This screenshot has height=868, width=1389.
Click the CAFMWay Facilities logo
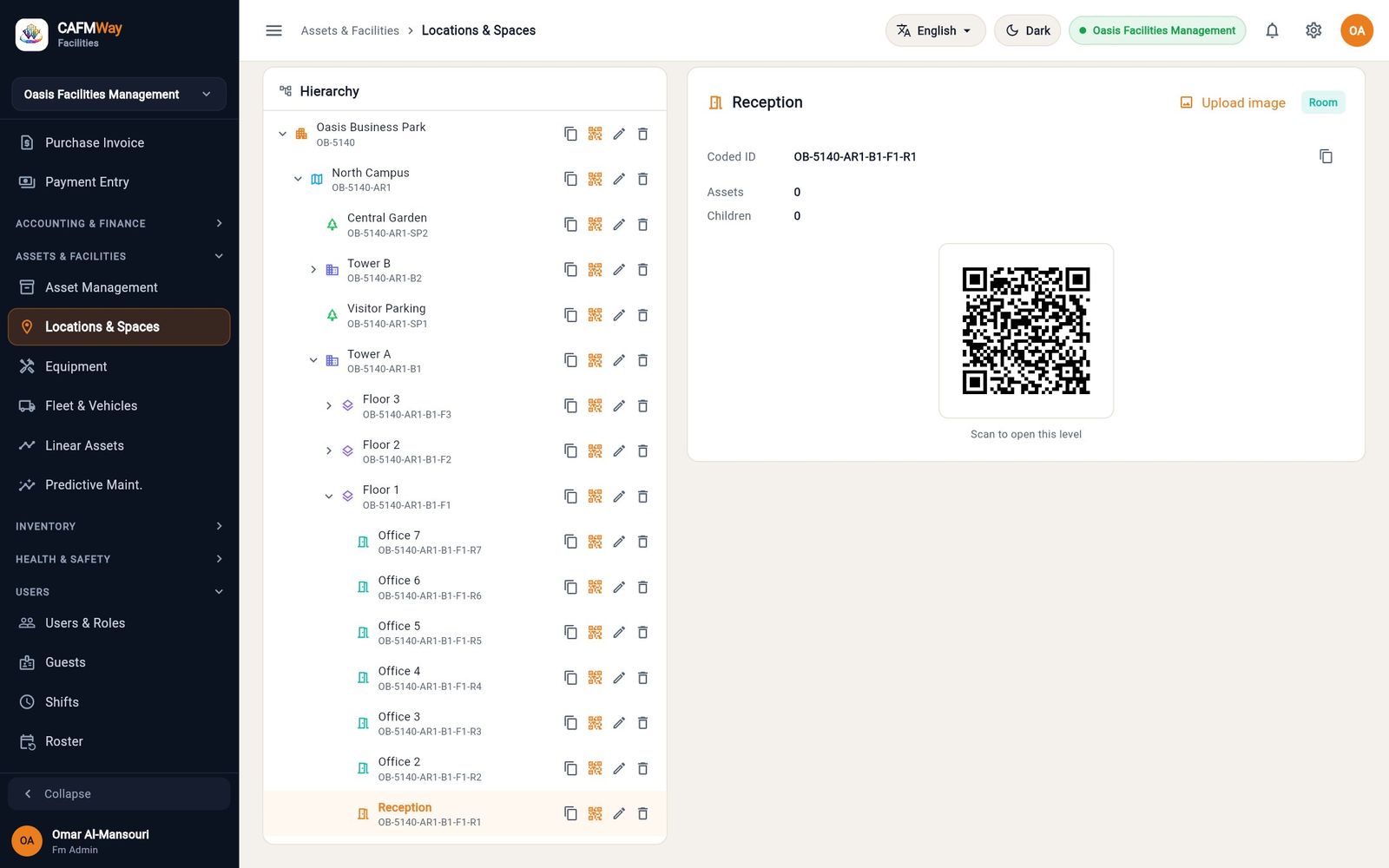point(69,35)
